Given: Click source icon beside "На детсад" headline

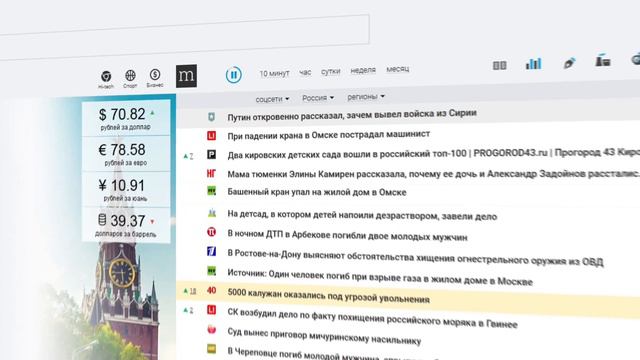Looking at the screenshot, I should click(211, 213).
